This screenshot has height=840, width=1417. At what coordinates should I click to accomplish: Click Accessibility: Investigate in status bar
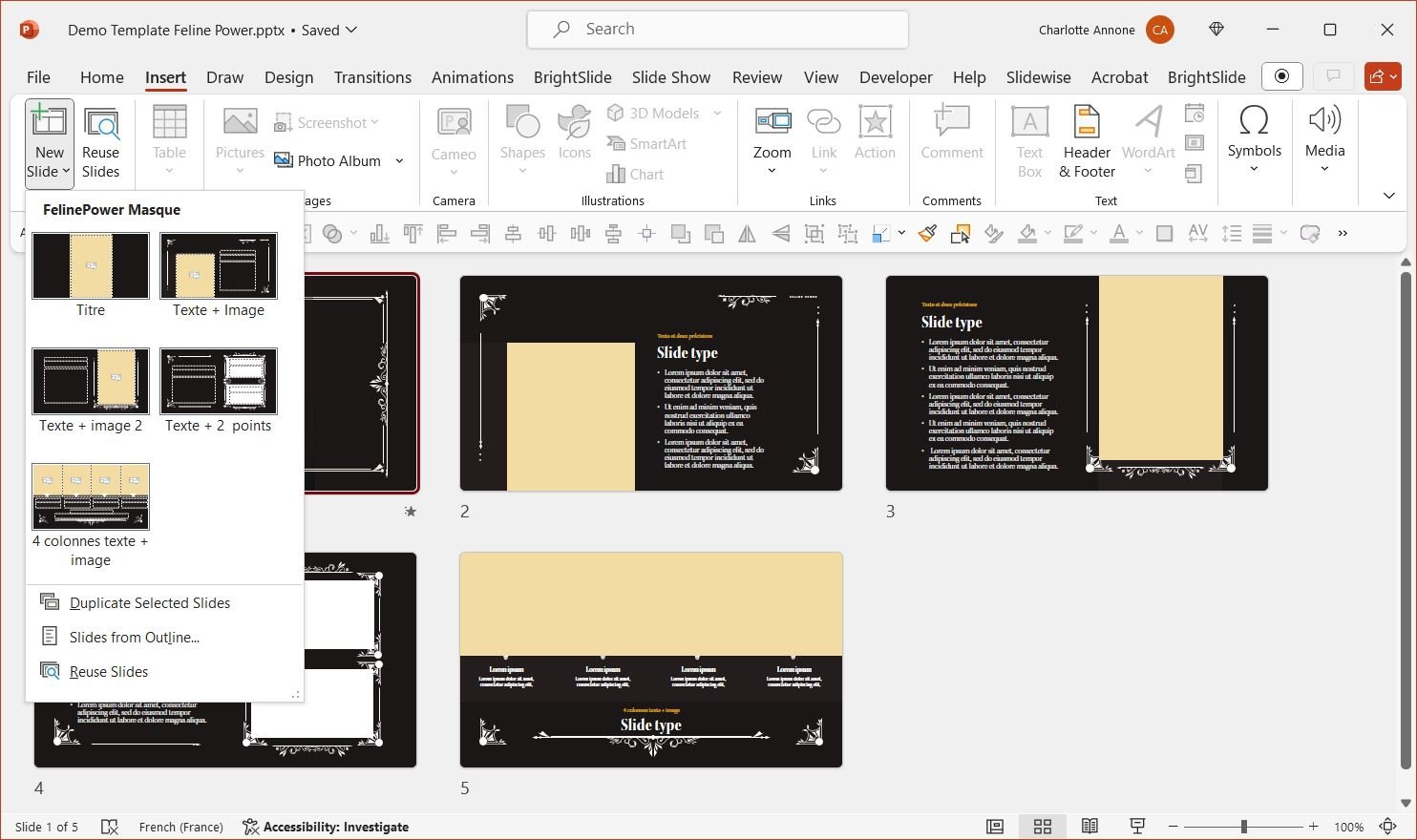click(326, 827)
